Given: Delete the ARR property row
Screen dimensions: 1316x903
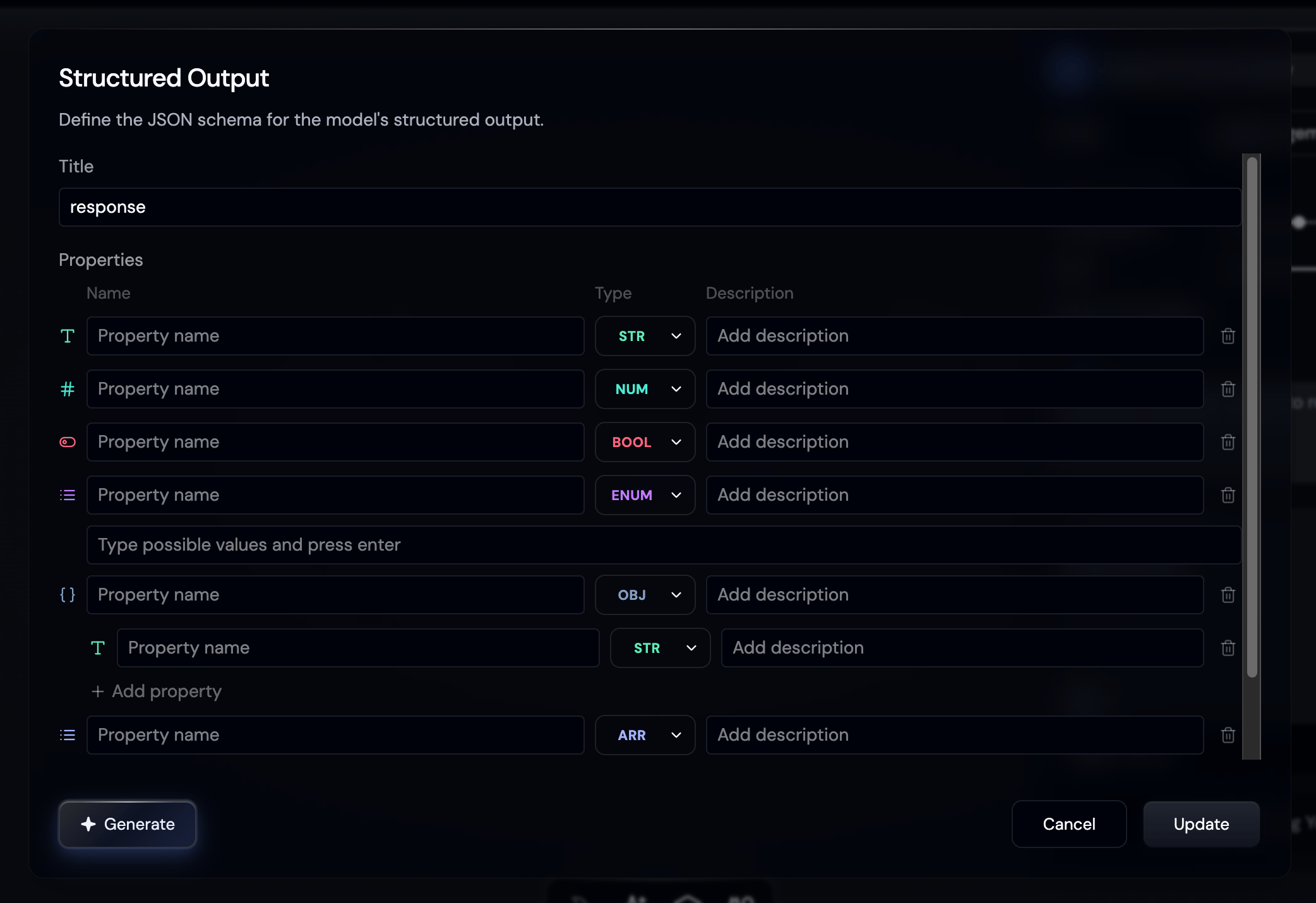Looking at the screenshot, I should coord(1228,735).
